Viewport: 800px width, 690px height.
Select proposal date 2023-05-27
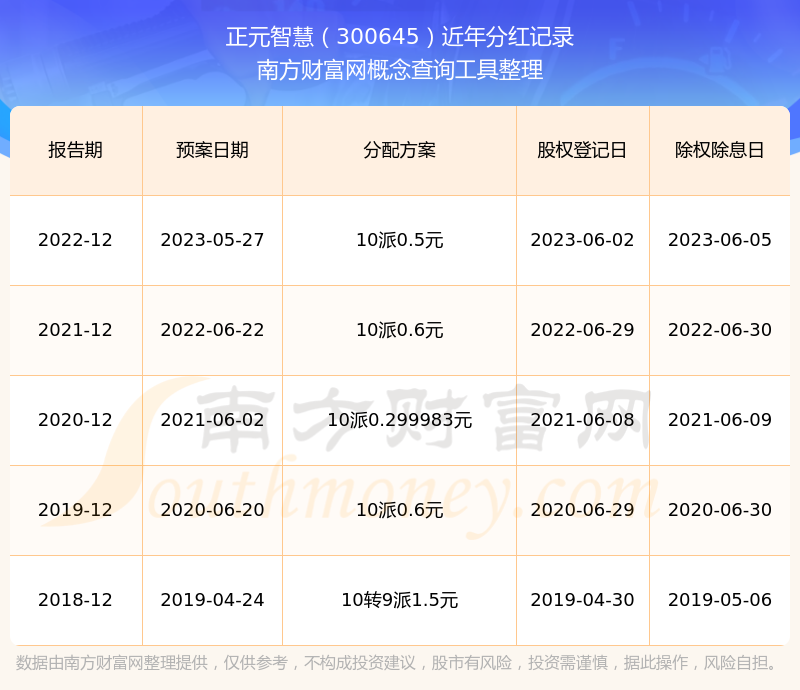(x=212, y=240)
